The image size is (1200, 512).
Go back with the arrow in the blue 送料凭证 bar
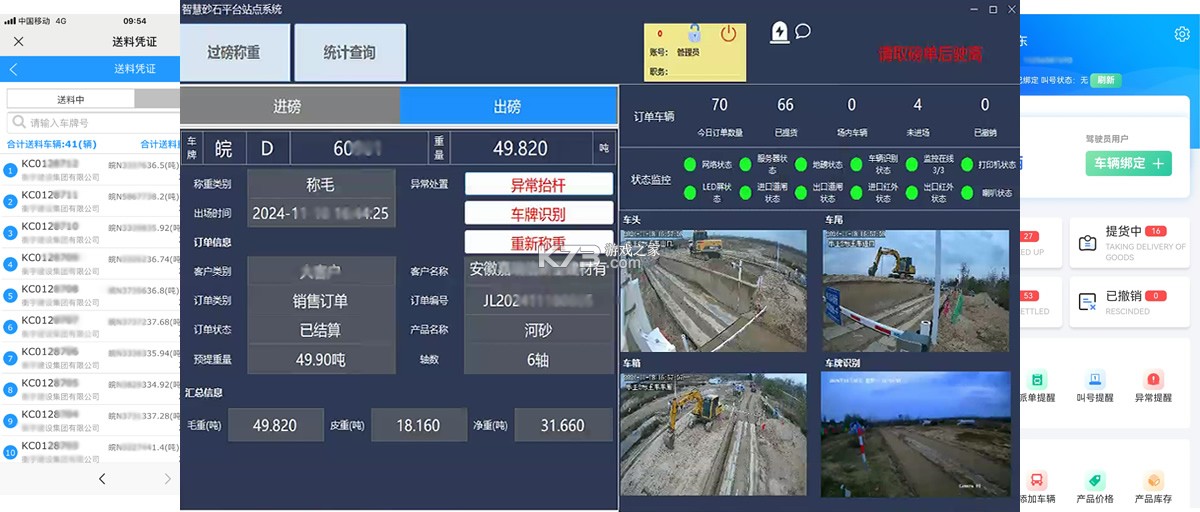[13, 69]
